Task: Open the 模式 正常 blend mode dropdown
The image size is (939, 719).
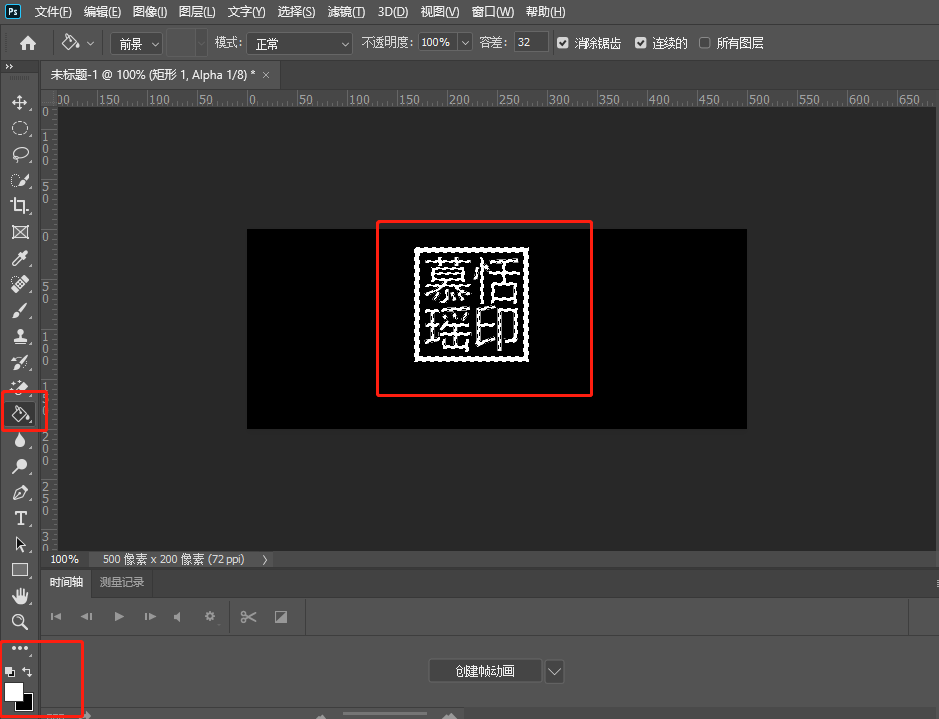Action: click(x=299, y=44)
